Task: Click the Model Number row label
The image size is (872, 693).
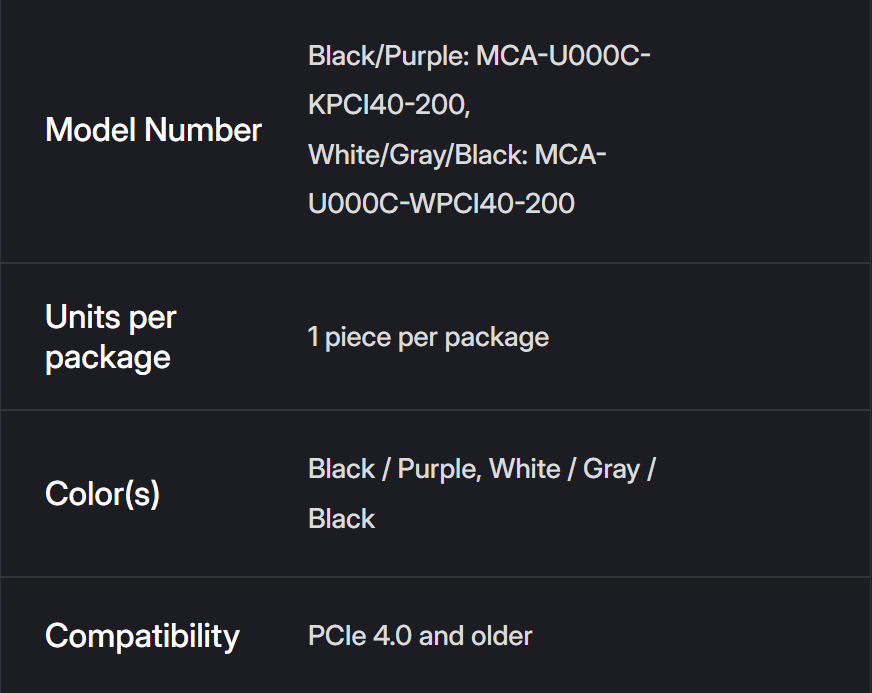Action: coord(153,130)
